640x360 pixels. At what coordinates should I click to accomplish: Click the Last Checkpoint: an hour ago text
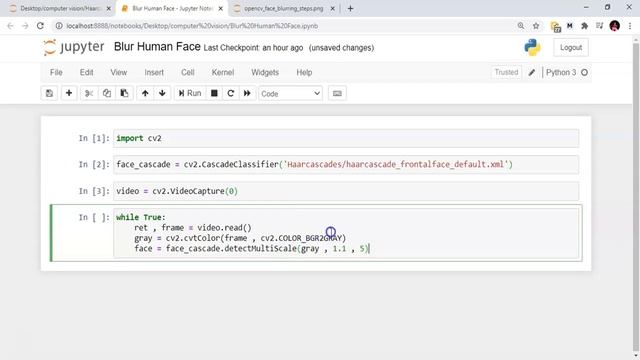point(253,48)
